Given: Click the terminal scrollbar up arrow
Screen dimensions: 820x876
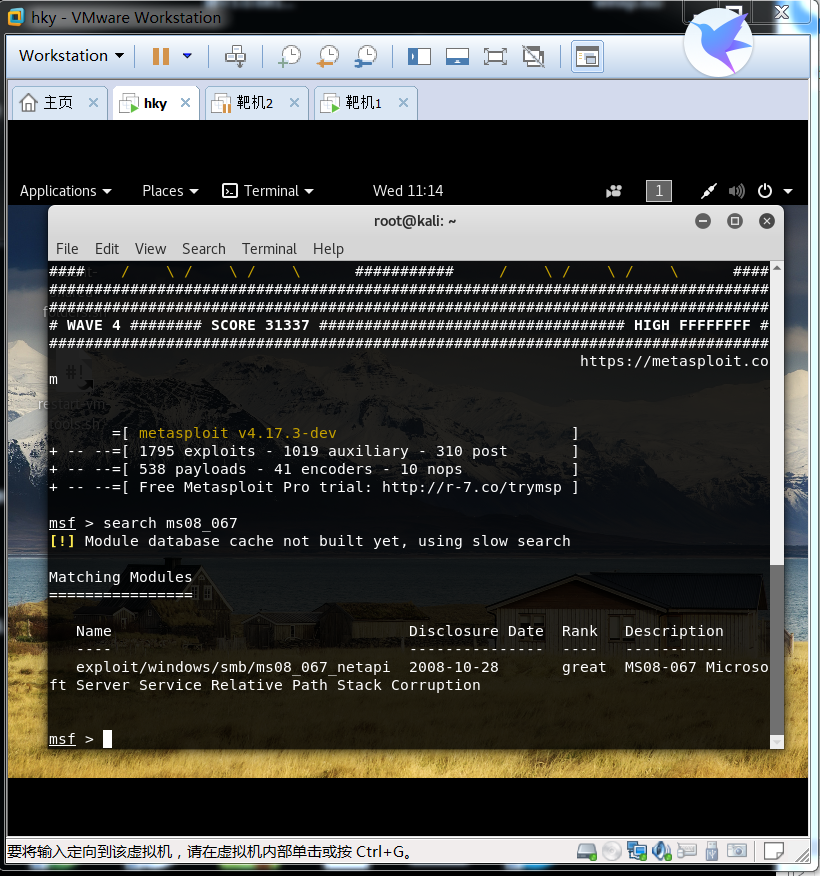Looking at the screenshot, I should coord(776,268).
